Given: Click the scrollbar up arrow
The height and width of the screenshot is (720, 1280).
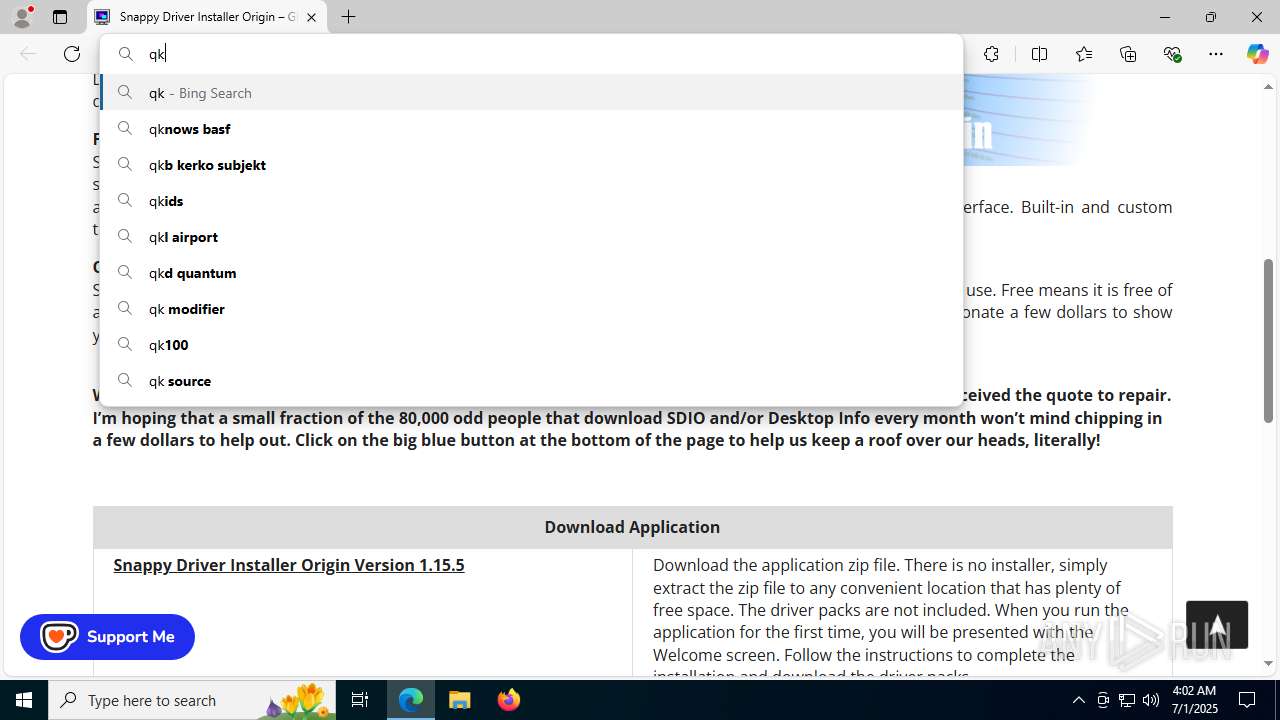Looking at the screenshot, I should (1268, 87).
